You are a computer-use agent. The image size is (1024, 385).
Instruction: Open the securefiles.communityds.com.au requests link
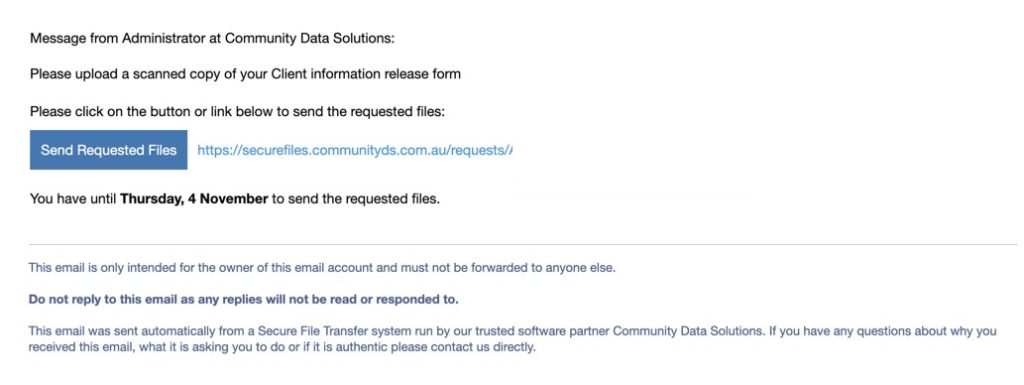pyautogui.click(x=355, y=150)
